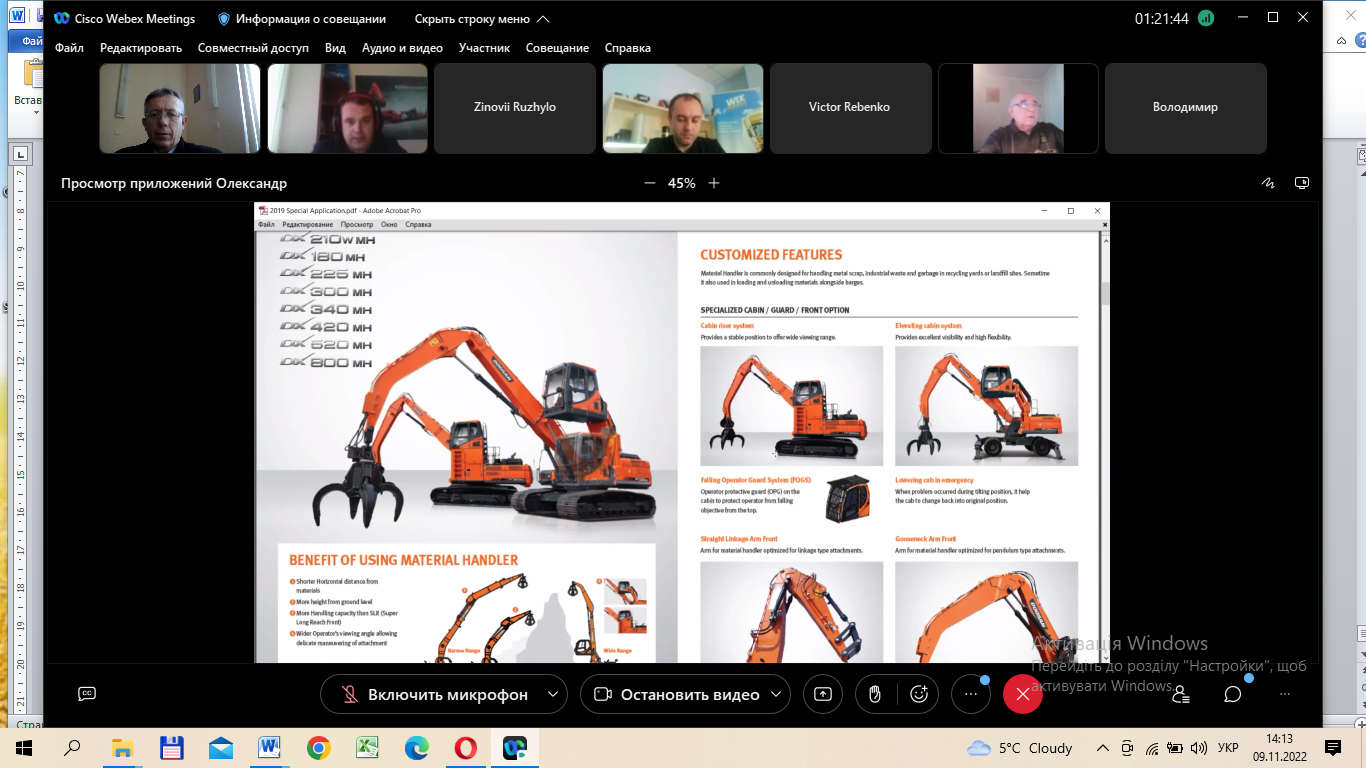The height and width of the screenshot is (768, 1366).
Task: Open panel options ellipsis at bottom right
Action: 1285,694
